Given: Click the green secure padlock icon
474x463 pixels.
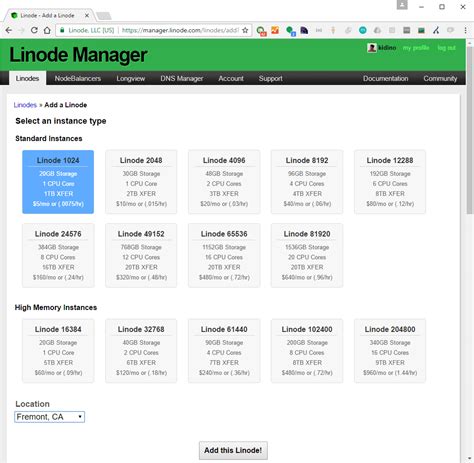Looking at the screenshot, I should (x=62, y=30).
